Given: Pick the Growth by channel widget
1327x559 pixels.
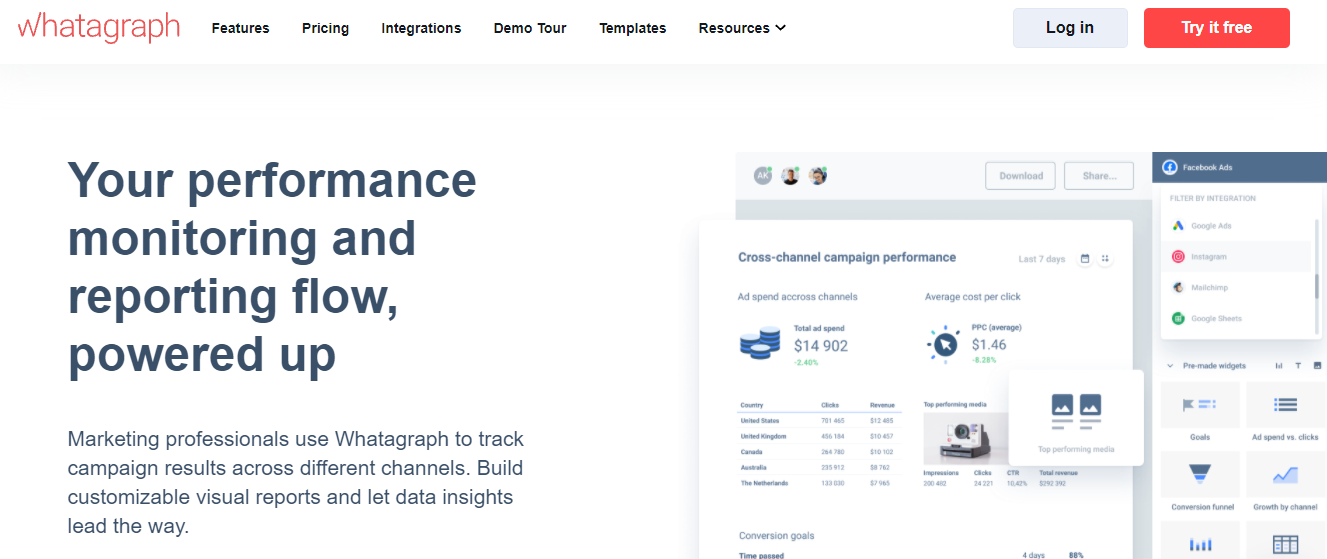Looking at the screenshot, I should (x=1285, y=475).
